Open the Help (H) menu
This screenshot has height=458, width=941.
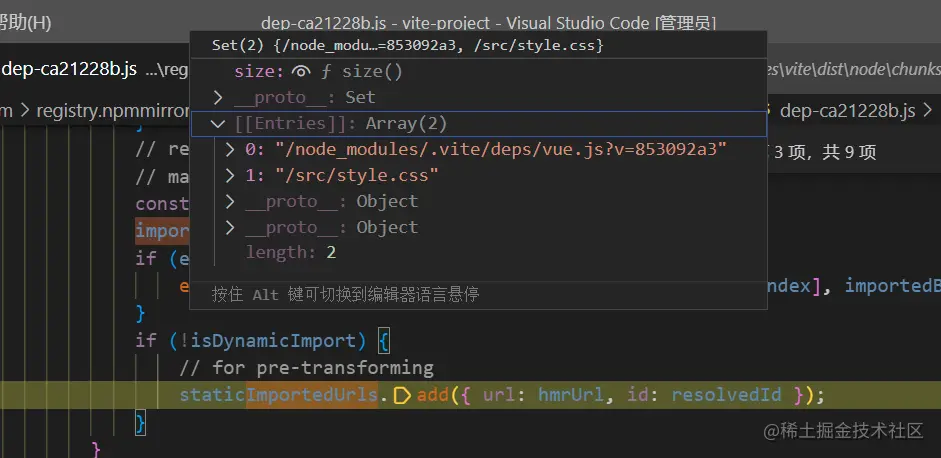[x=25, y=23]
